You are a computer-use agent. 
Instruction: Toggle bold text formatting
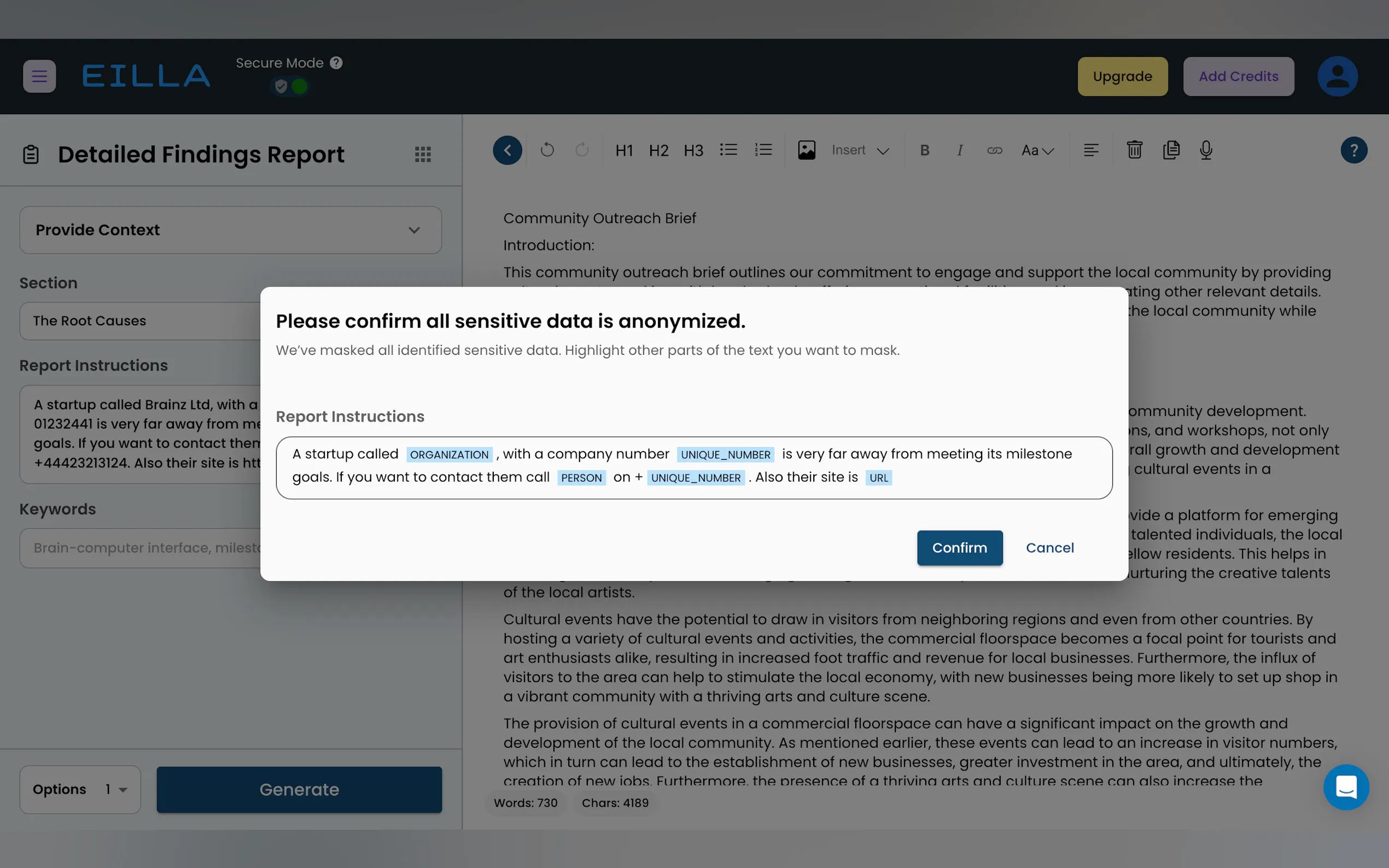point(925,150)
